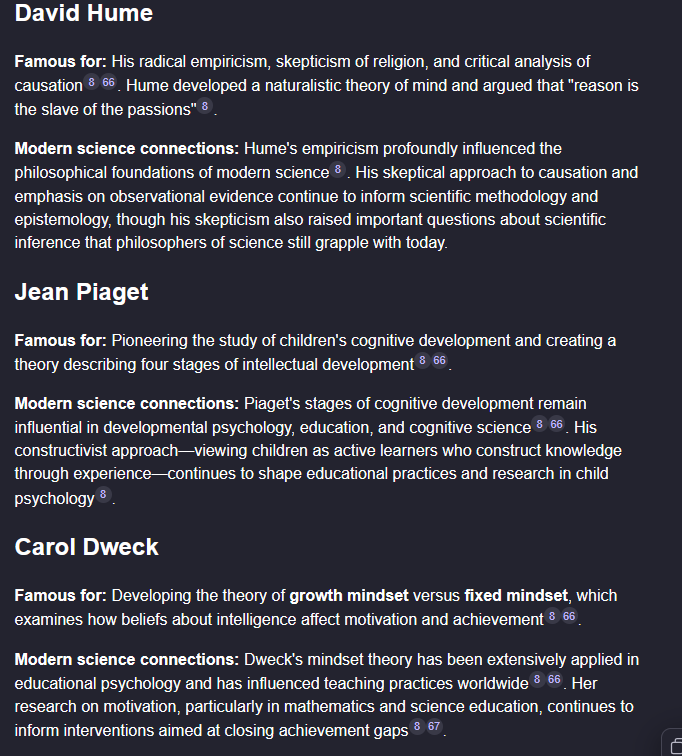Screen dimensions: 682x756
Task: Click citation 8 after "slave of the passions"
Action: tap(205, 106)
